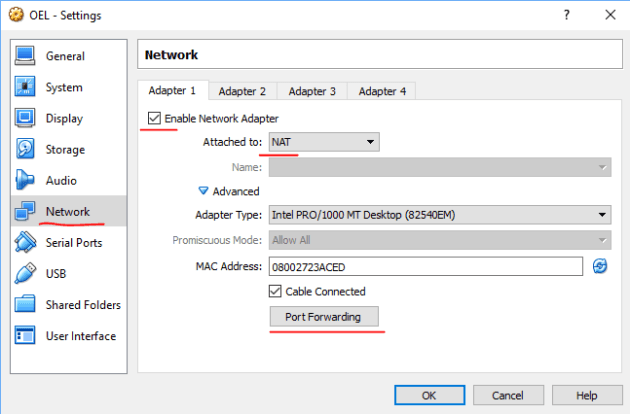The height and width of the screenshot is (414, 630).
Task: Click the Display screen icon
Action: tap(25, 118)
